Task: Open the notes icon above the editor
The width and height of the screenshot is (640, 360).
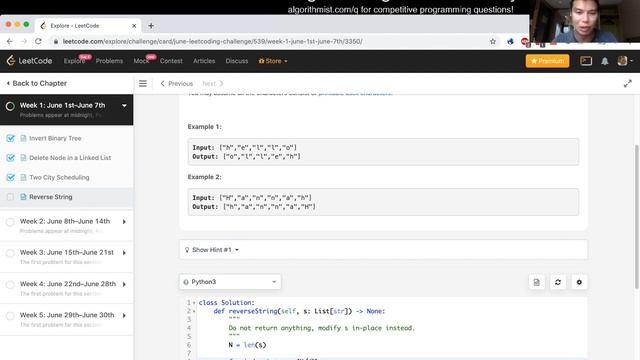Action: 536,282
